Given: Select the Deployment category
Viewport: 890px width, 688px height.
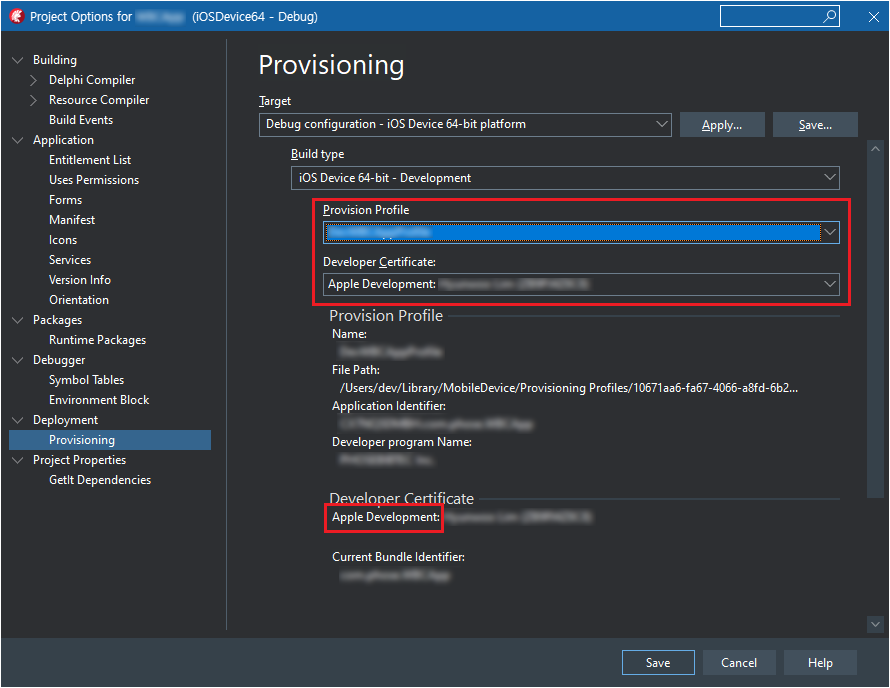Looking at the screenshot, I should click(x=65, y=420).
